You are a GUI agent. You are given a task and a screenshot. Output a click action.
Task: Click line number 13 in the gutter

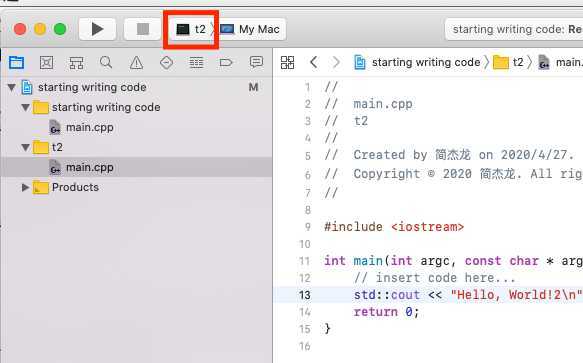pos(305,295)
